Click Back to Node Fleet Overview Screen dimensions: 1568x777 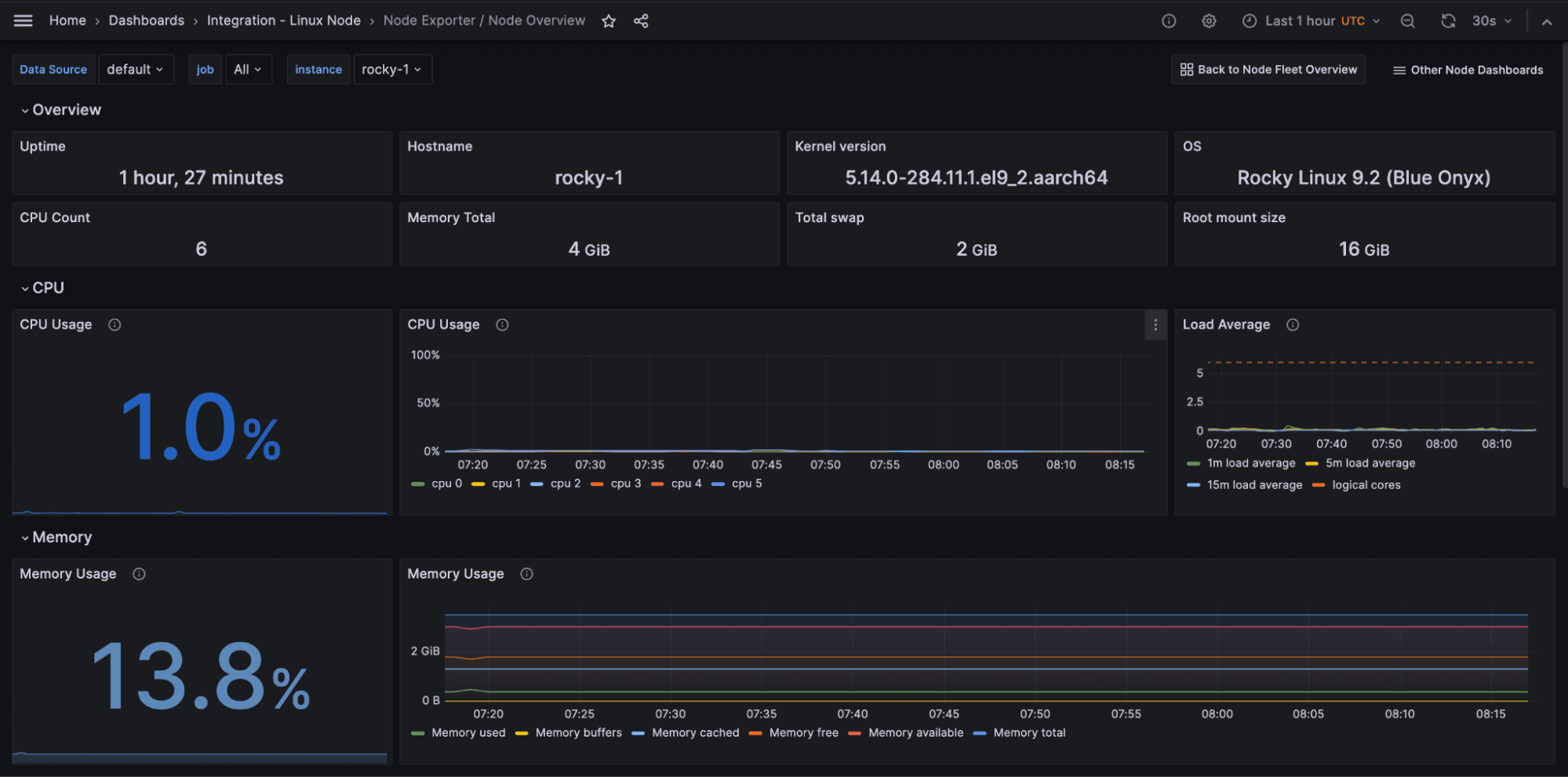pos(1268,69)
